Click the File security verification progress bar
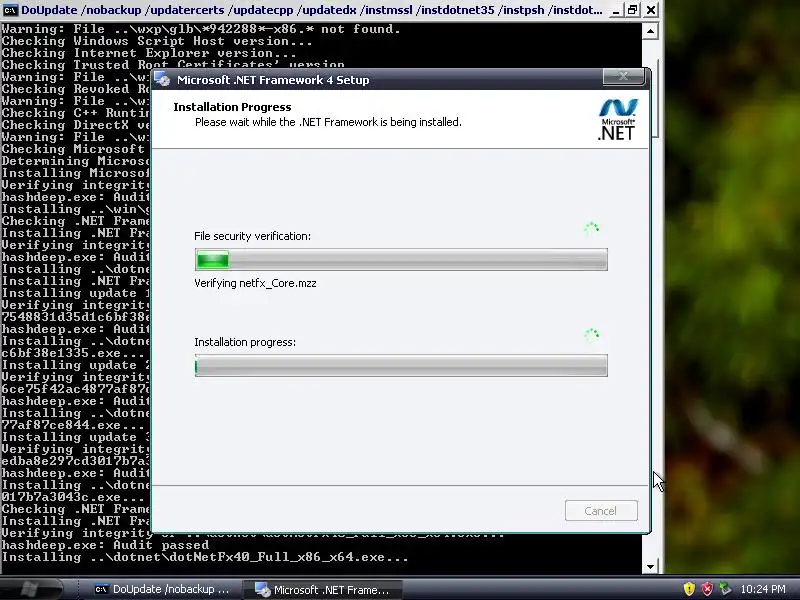Image resolution: width=800 pixels, height=600 pixels. pos(401,260)
